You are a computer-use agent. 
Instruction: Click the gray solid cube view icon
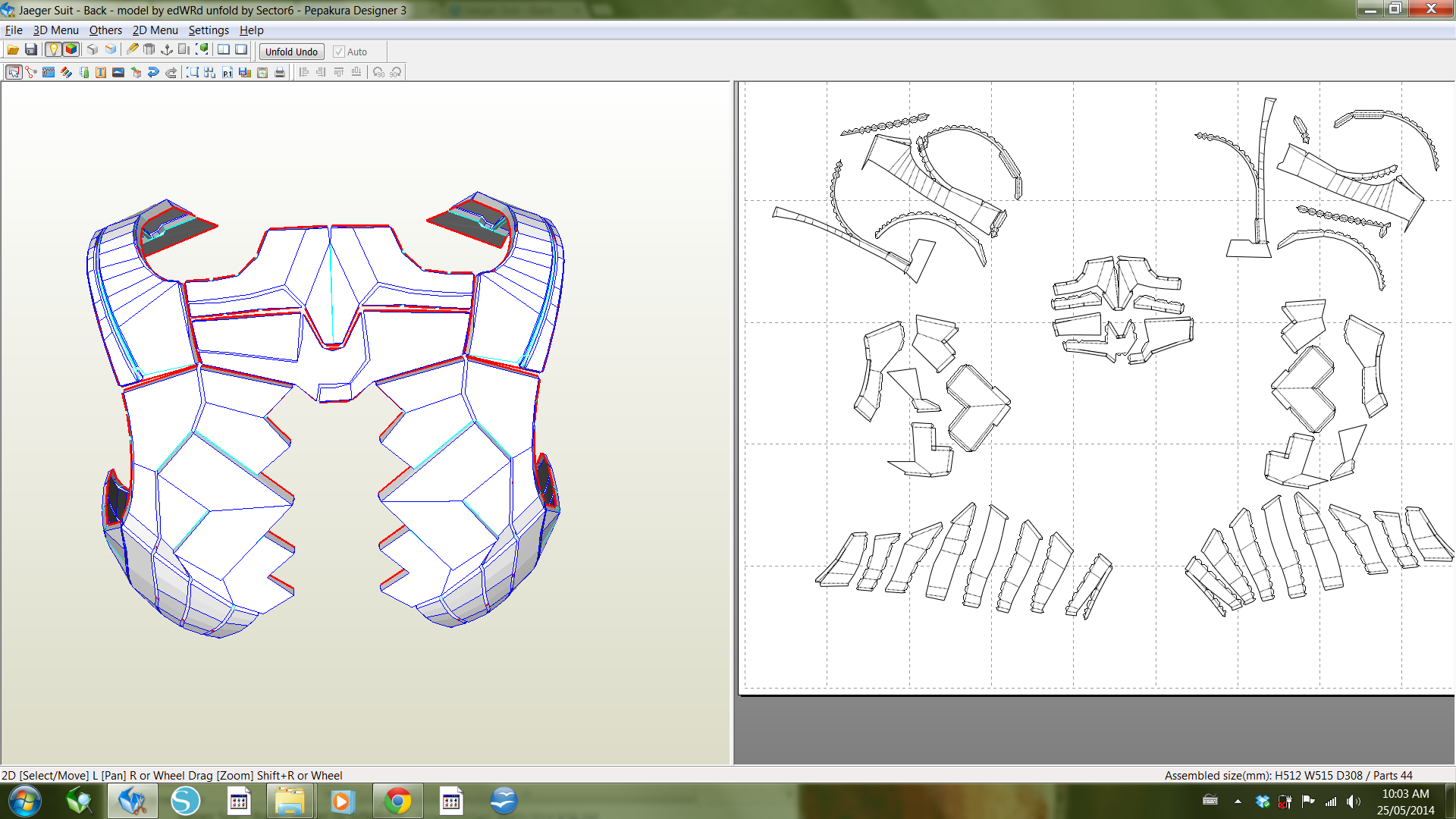click(93, 50)
